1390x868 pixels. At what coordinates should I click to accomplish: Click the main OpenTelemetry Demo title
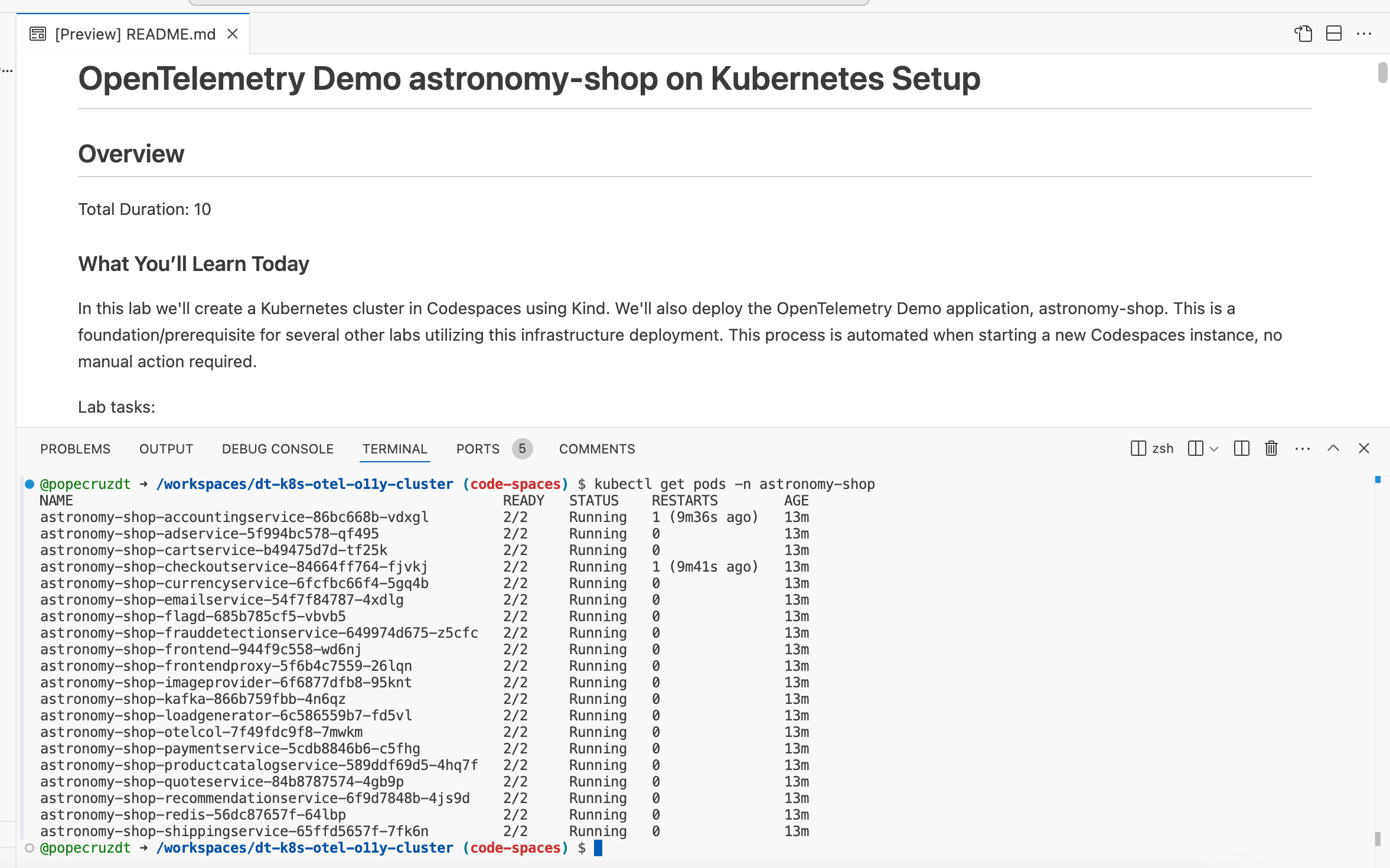tap(529, 79)
